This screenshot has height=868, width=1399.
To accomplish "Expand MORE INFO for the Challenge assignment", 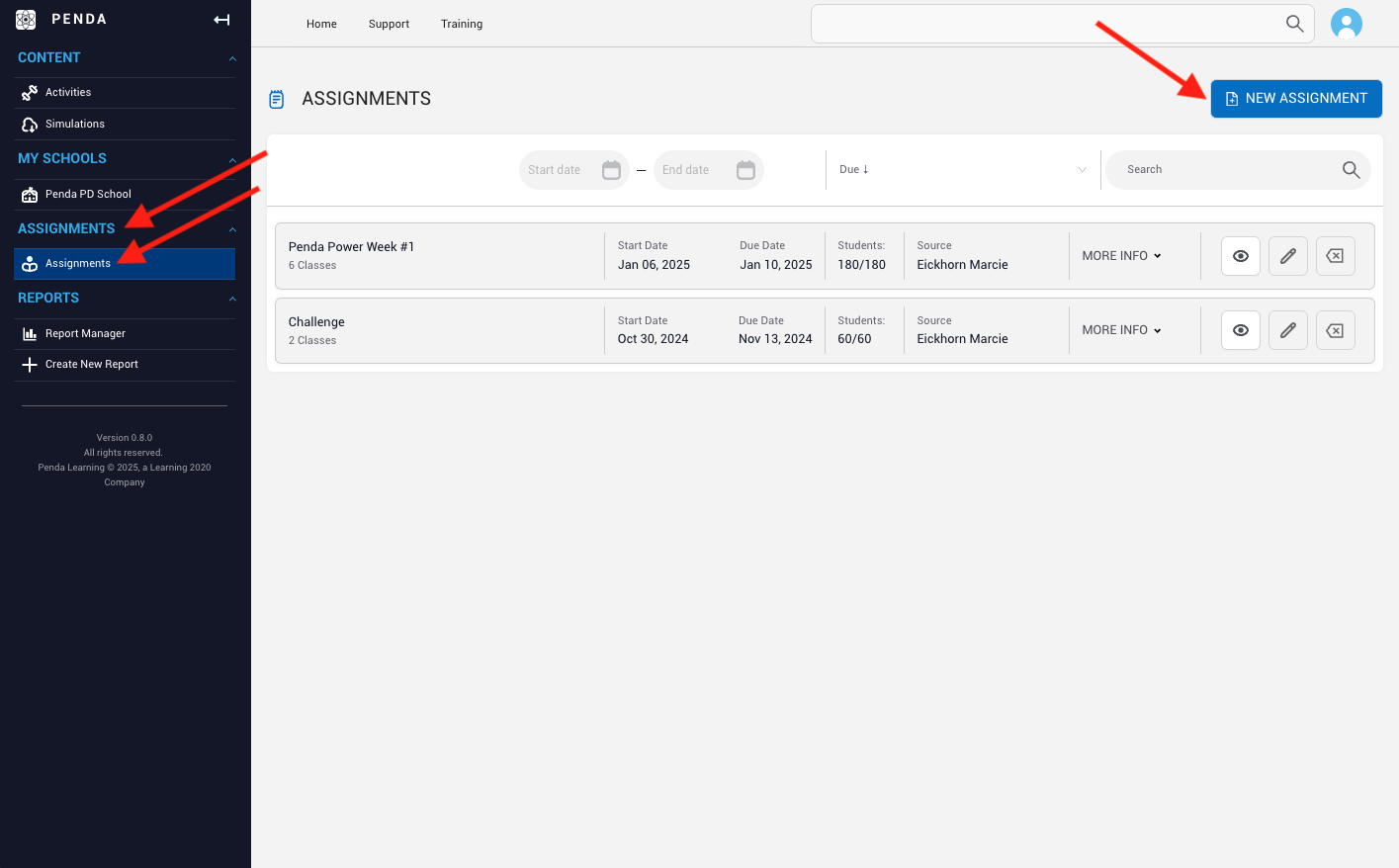I will [1119, 329].
